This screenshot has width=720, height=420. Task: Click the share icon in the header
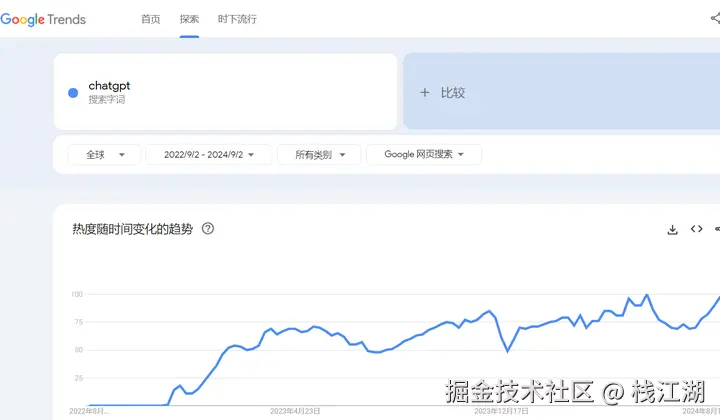[715, 18]
